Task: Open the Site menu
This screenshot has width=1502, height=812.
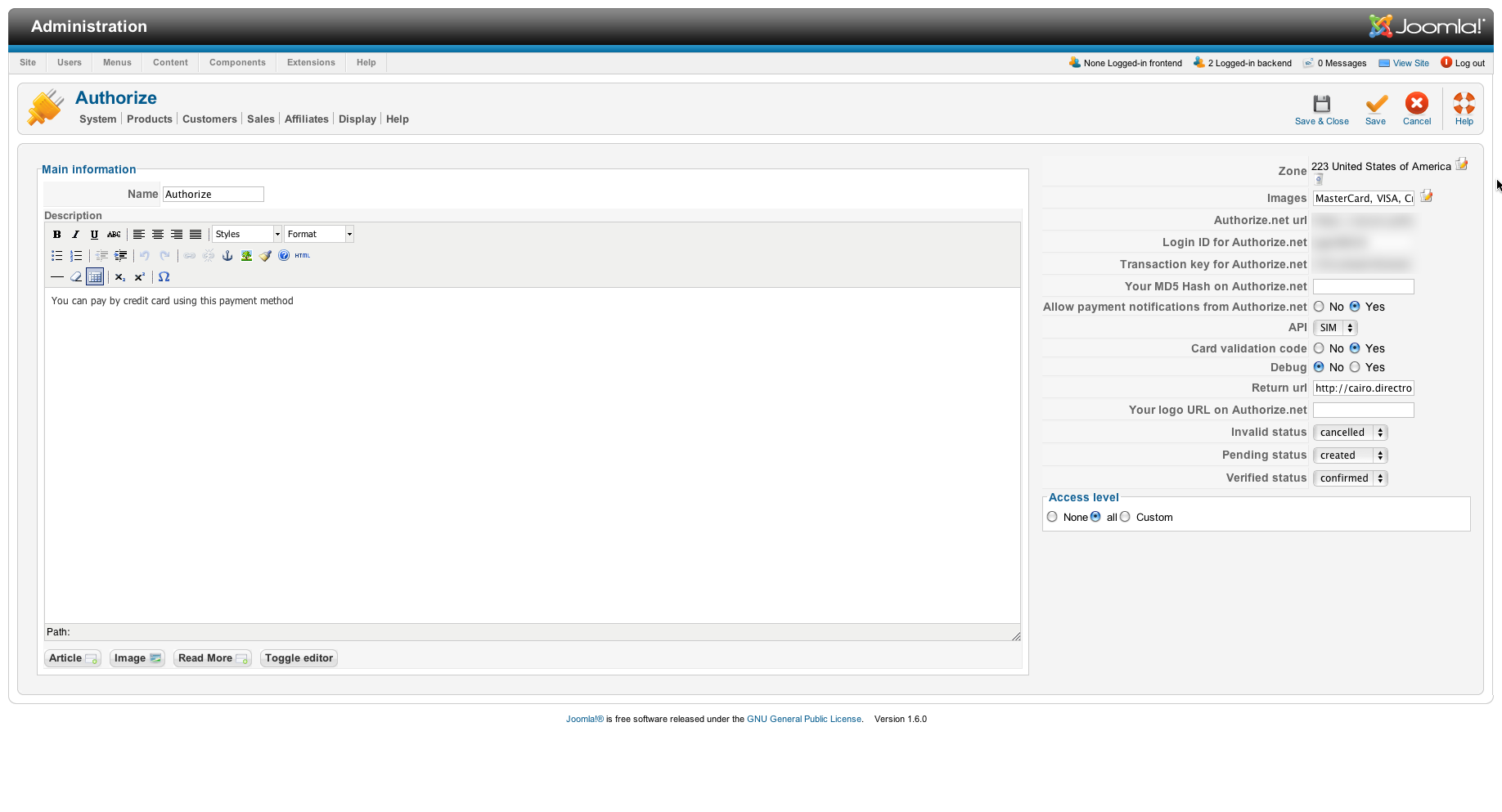Action: coord(28,63)
